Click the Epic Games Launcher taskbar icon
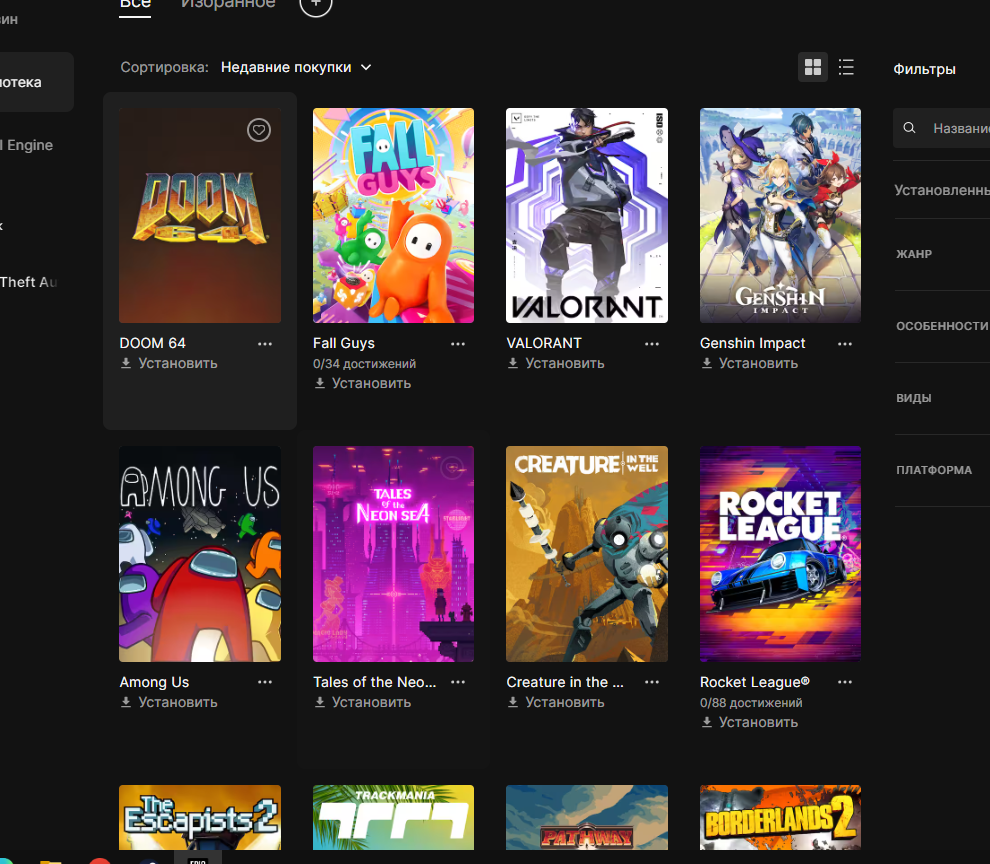 198,859
